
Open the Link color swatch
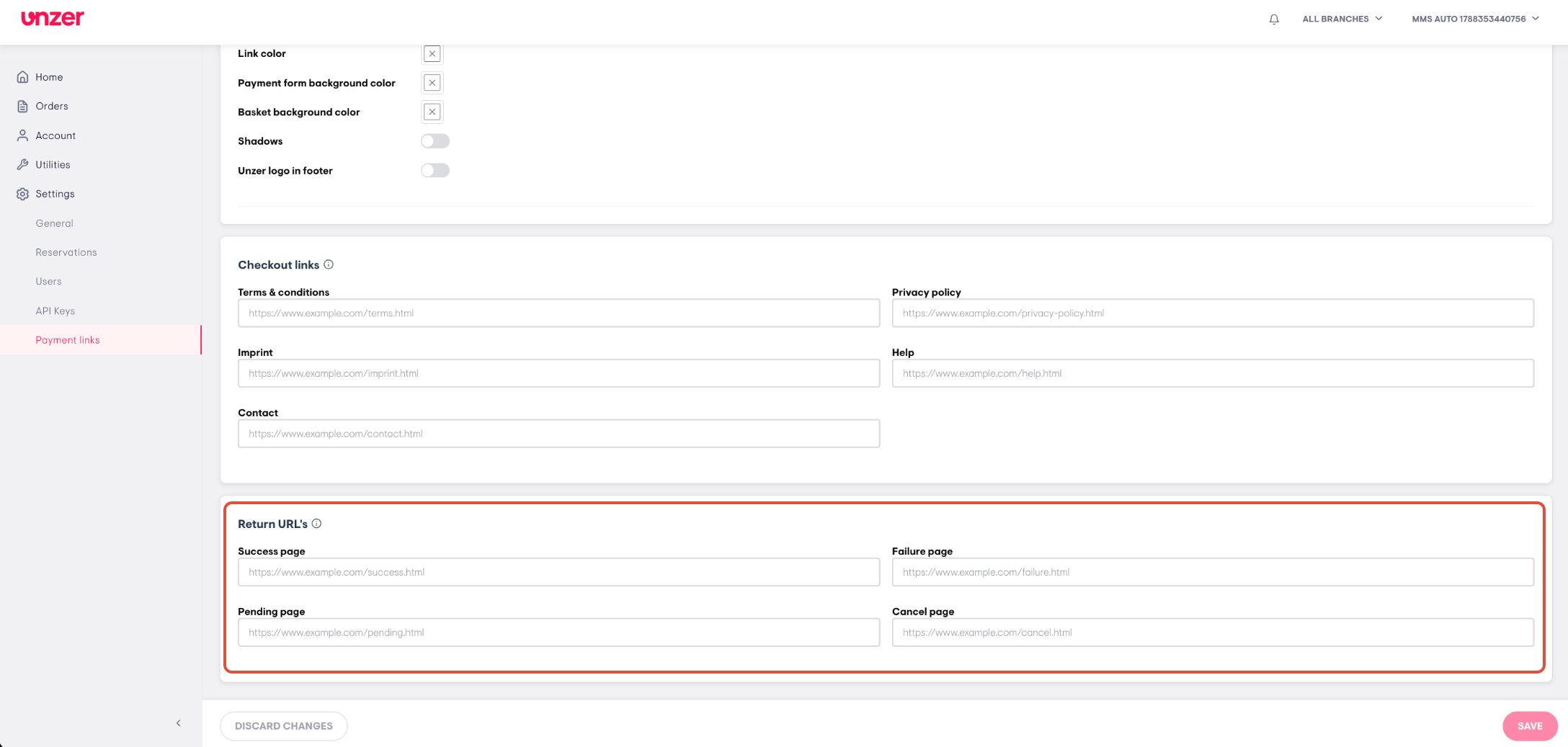[x=432, y=54]
